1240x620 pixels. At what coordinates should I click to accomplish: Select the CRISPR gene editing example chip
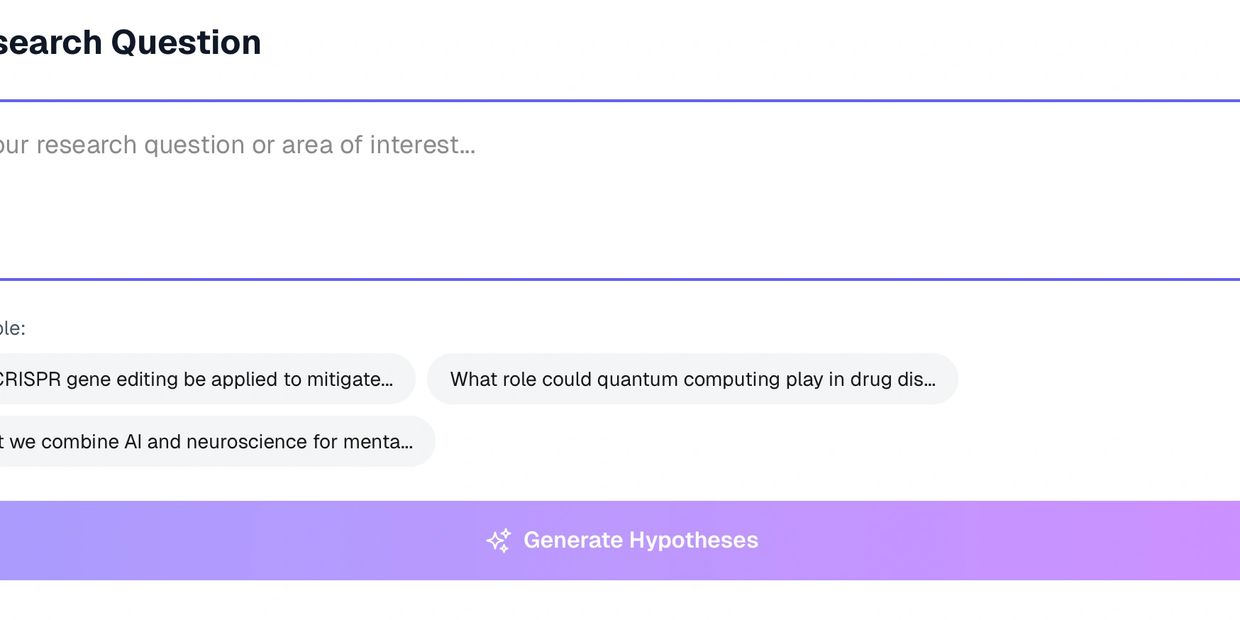click(200, 379)
